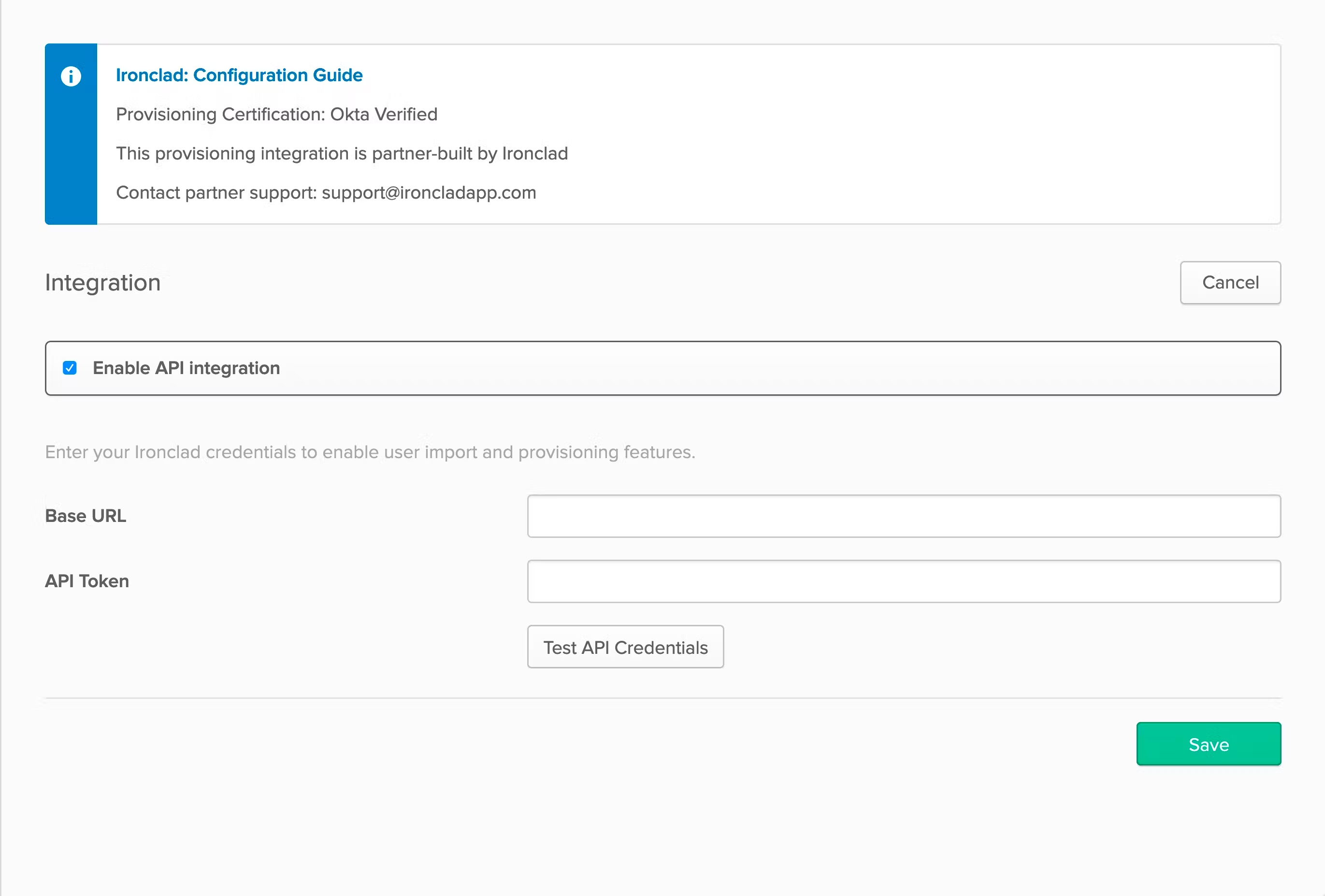Save the integration settings

pos(1209,744)
